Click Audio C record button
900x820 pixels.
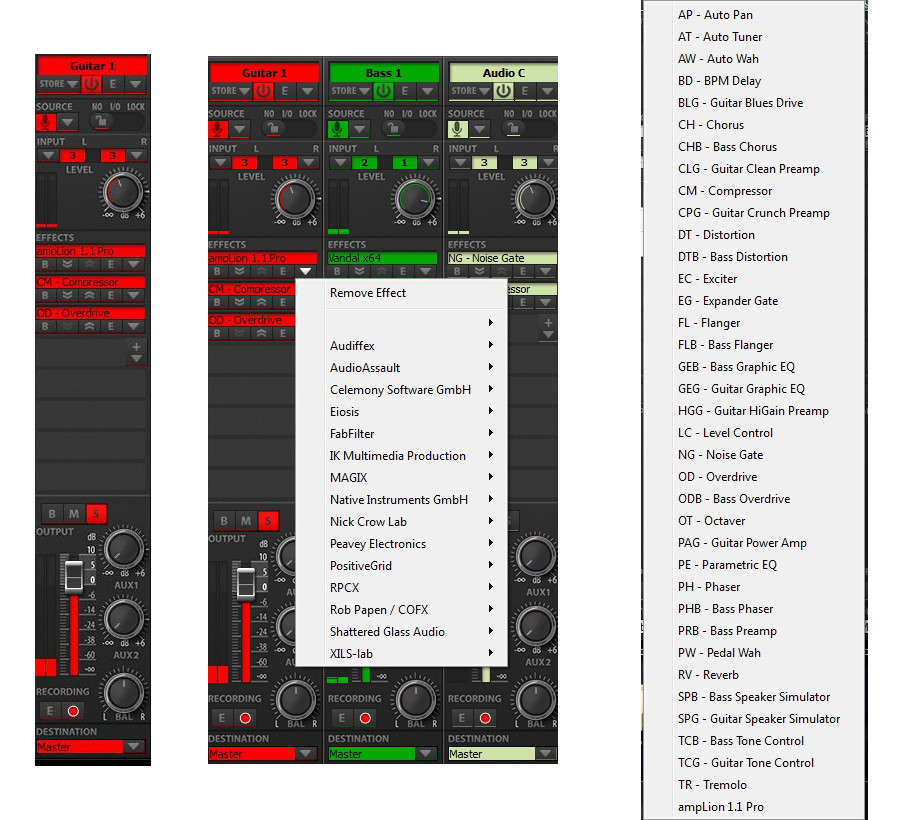pyautogui.click(x=485, y=718)
